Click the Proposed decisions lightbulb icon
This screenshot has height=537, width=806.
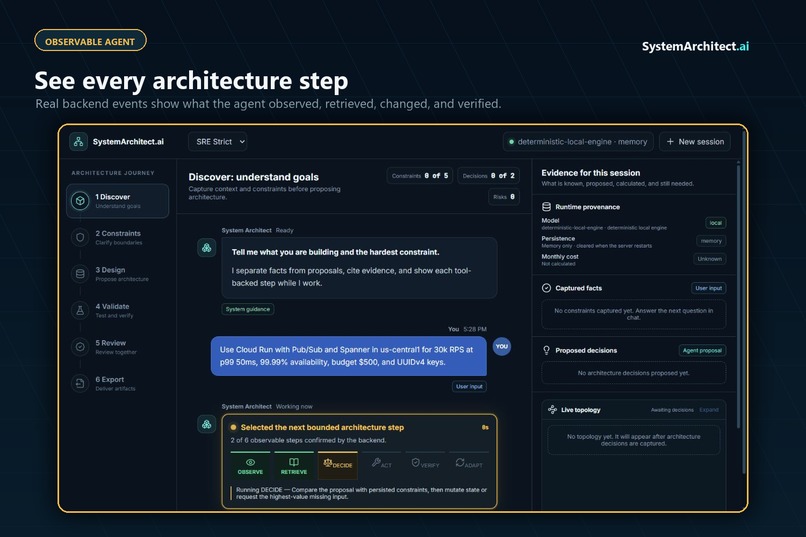[546, 350]
